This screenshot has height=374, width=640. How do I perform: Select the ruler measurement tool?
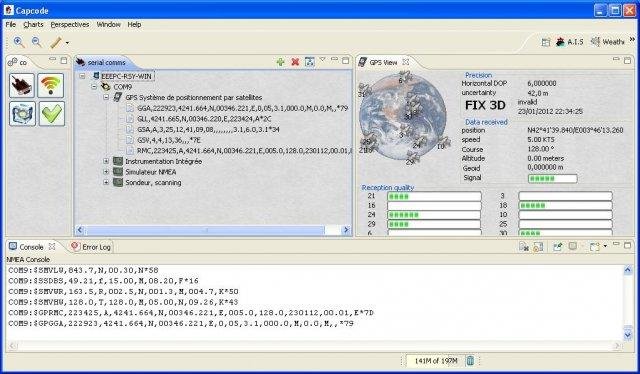point(56,42)
